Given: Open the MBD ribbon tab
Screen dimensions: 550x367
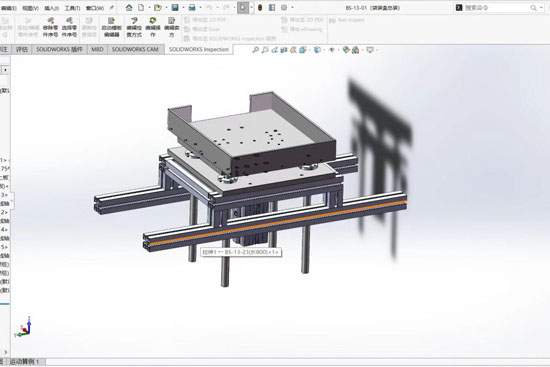Looking at the screenshot, I should (97, 49).
